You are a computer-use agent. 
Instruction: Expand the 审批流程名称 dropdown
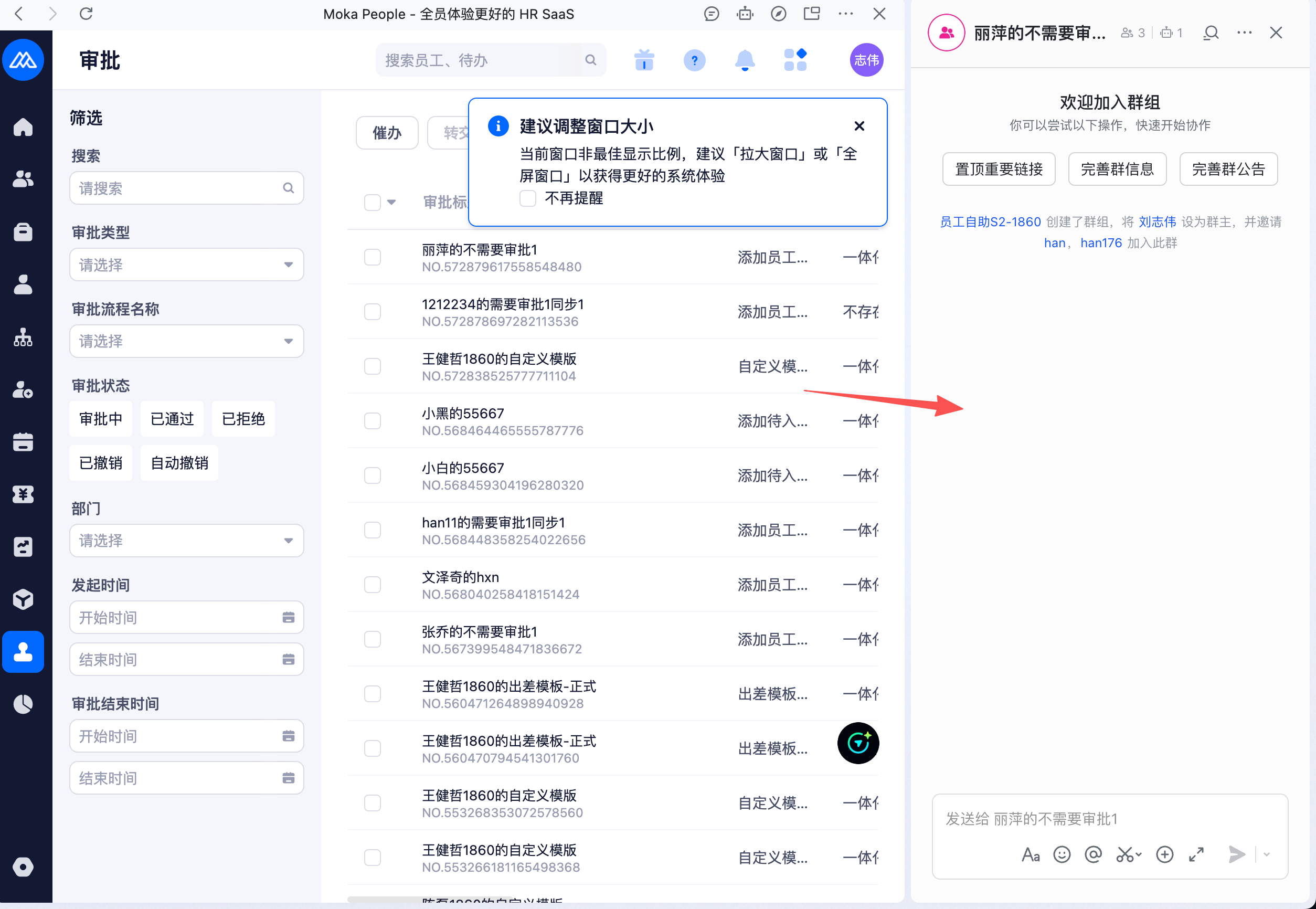click(186, 341)
